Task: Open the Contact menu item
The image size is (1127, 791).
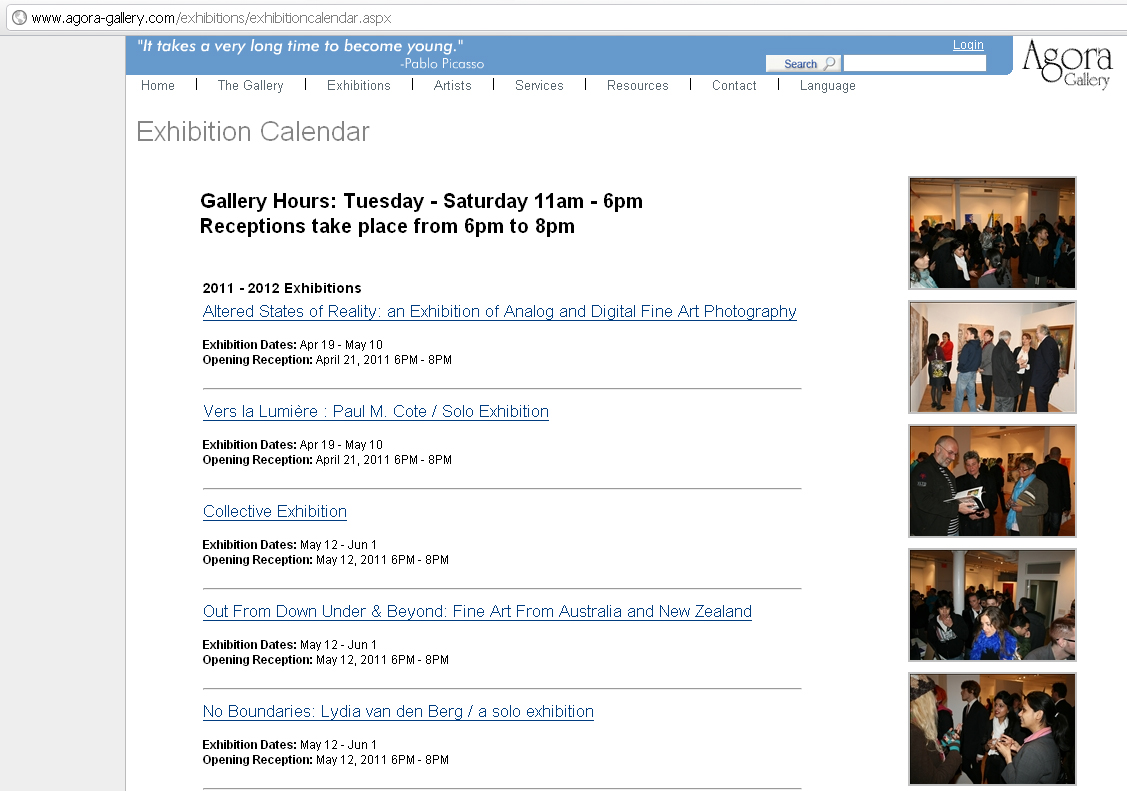Action: click(734, 85)
